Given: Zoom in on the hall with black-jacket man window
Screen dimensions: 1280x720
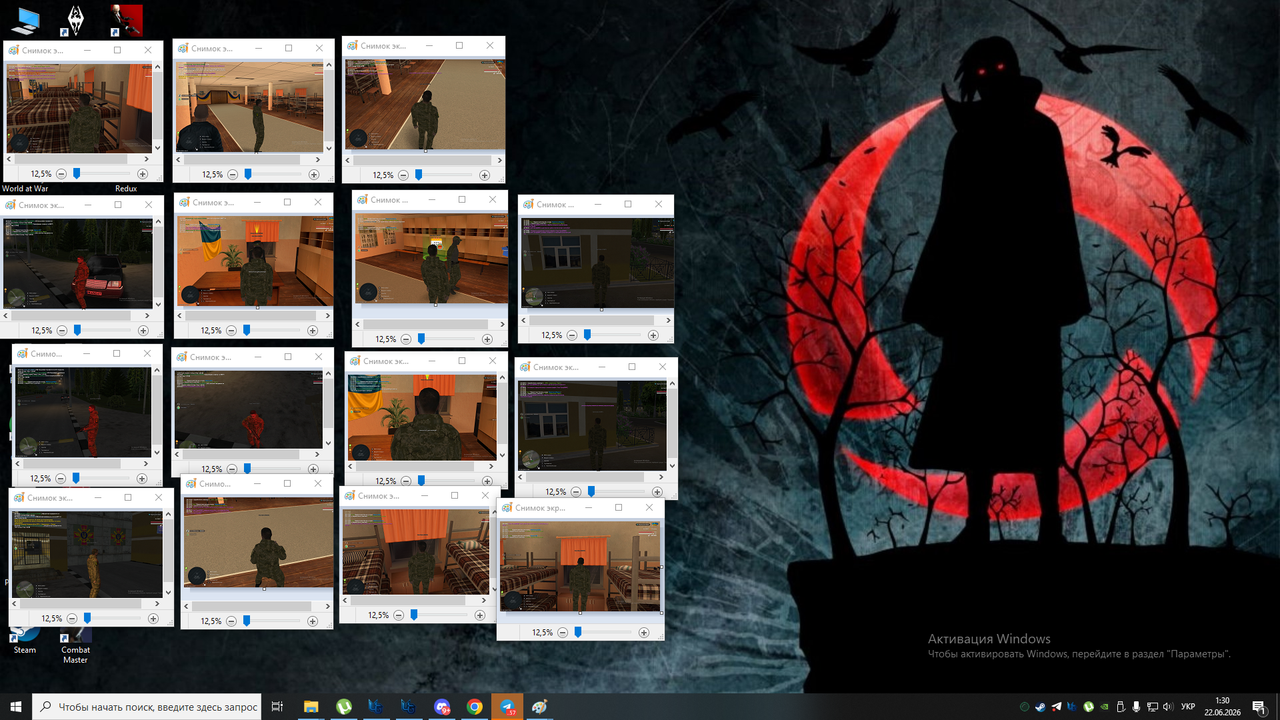Looking at the screenshot, I should click(314, 174).
